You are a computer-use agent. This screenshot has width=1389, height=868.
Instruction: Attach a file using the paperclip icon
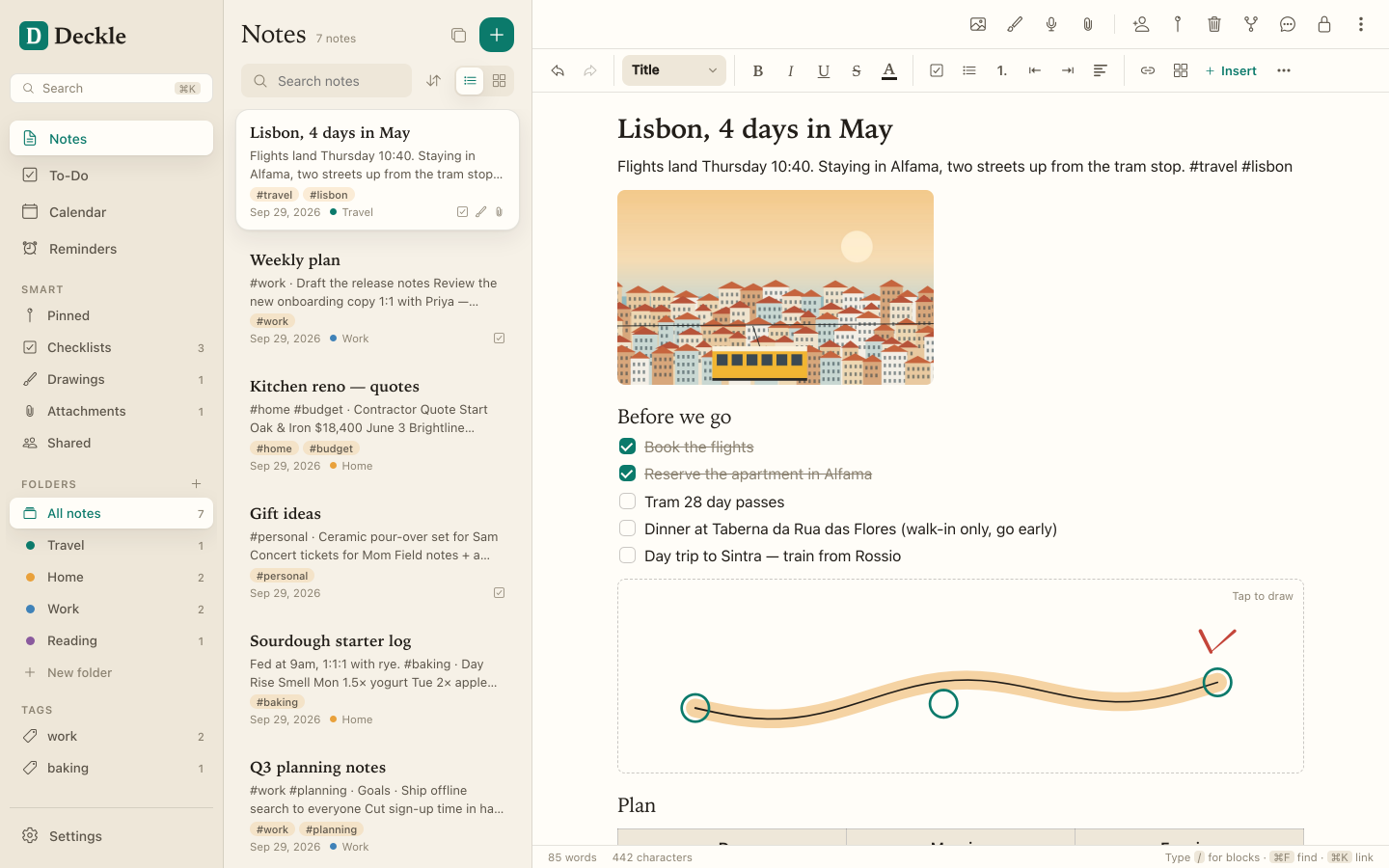(1088, 25)
